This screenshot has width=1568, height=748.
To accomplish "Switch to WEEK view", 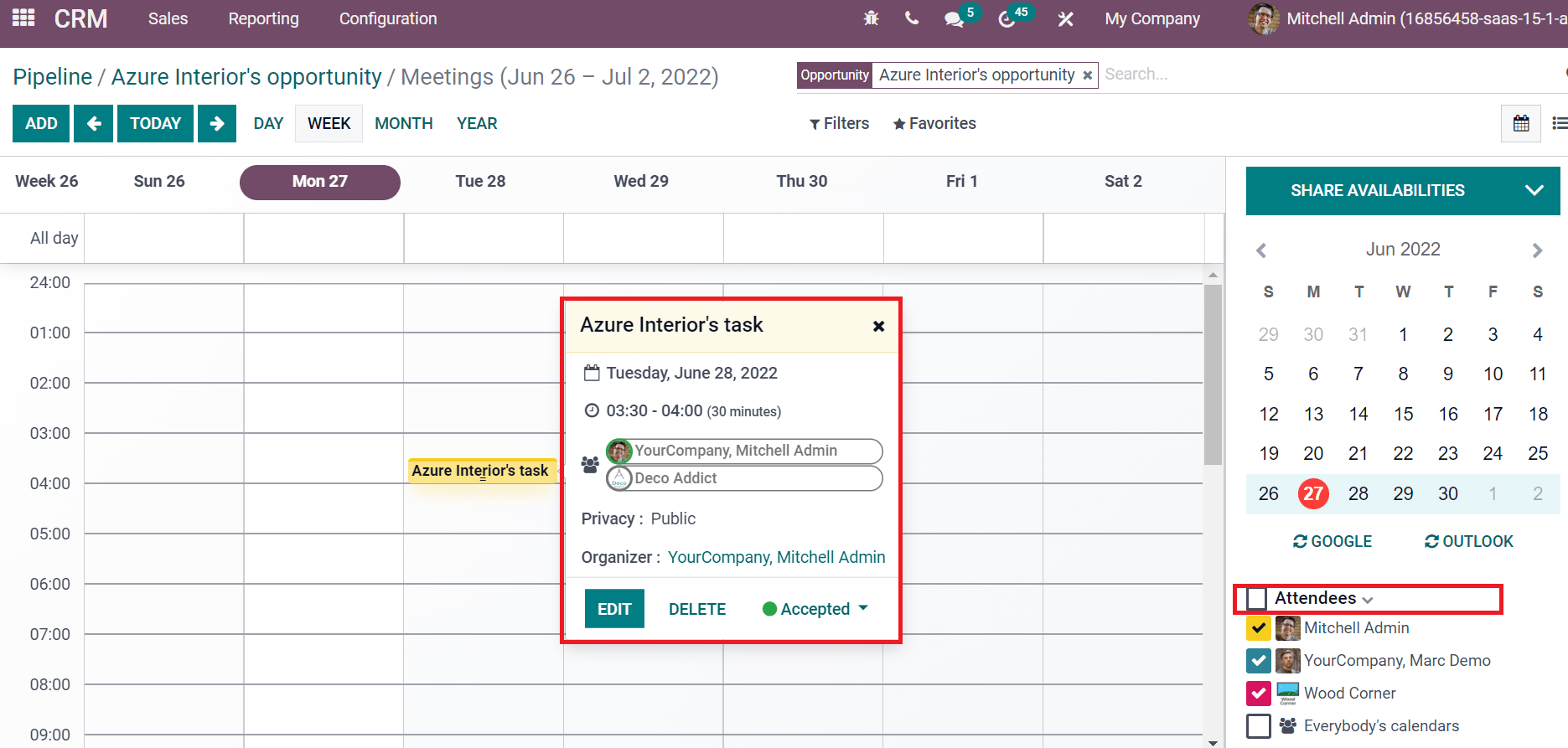I will (x=329, y=123).
